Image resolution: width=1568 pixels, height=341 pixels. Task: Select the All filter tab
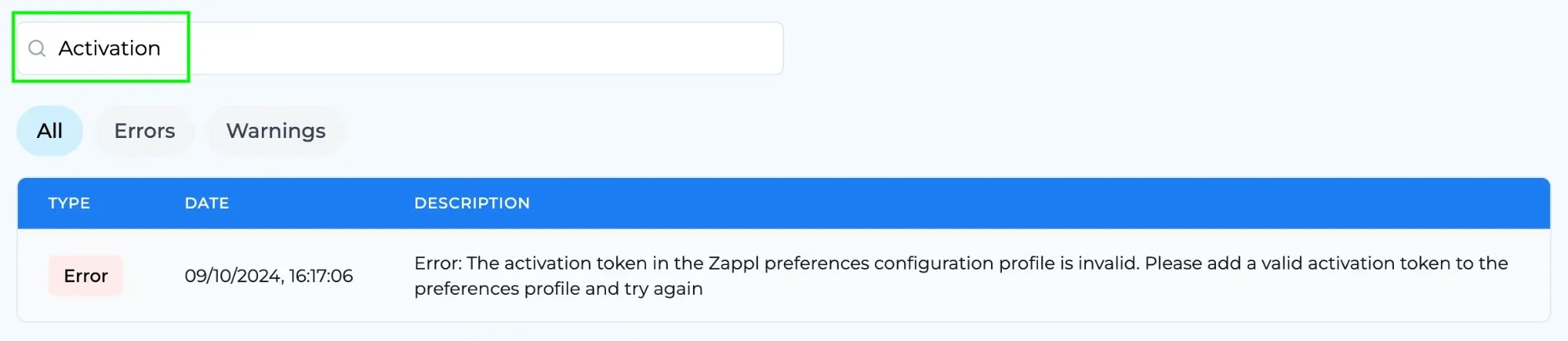click(x=49, y=131)
